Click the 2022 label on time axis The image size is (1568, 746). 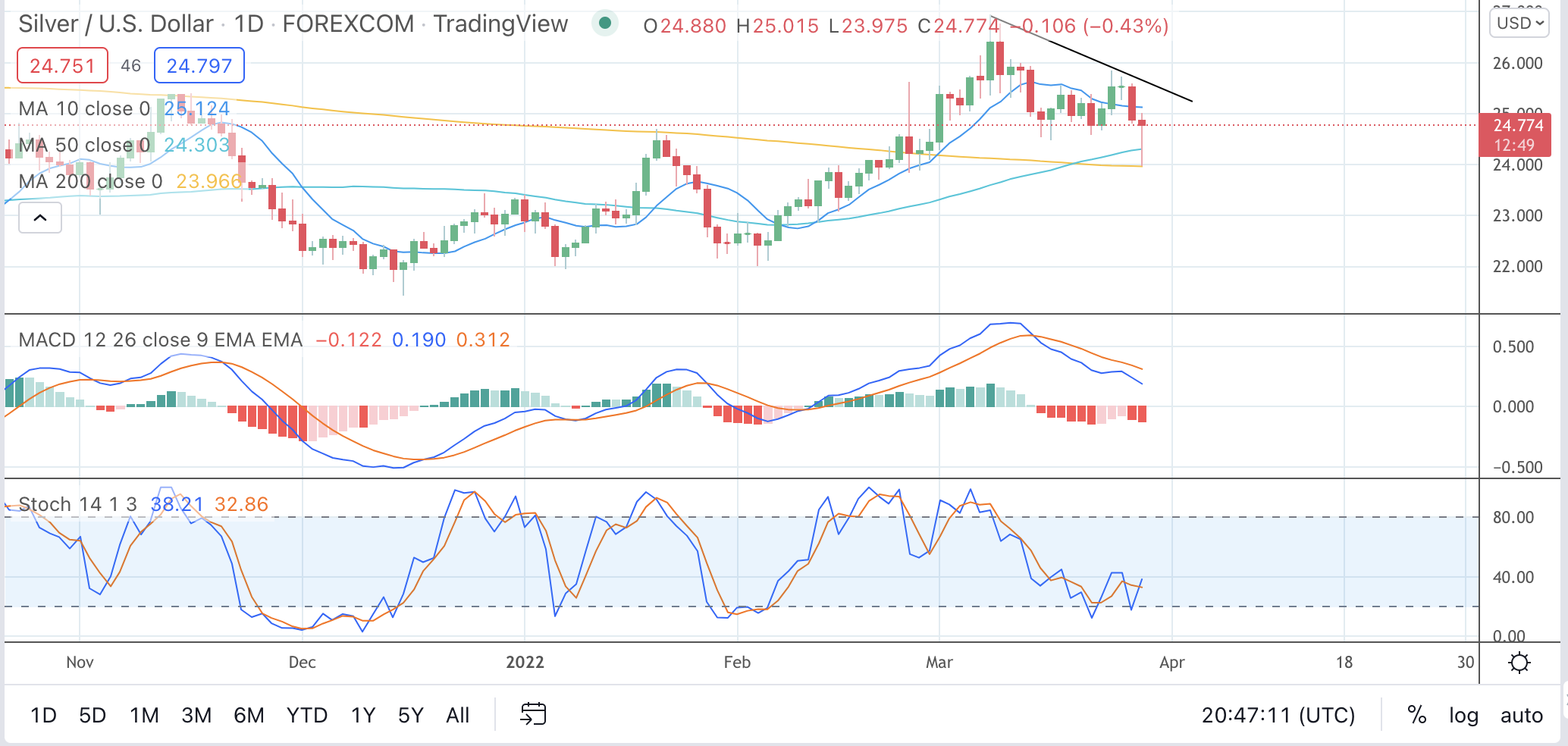(525, 663)
